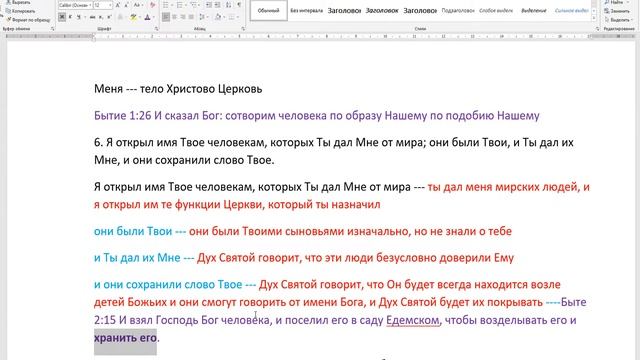This screenshot has width=640, height=360.
Task: Sort the selected text alphabetically
Action: point(229,5)
